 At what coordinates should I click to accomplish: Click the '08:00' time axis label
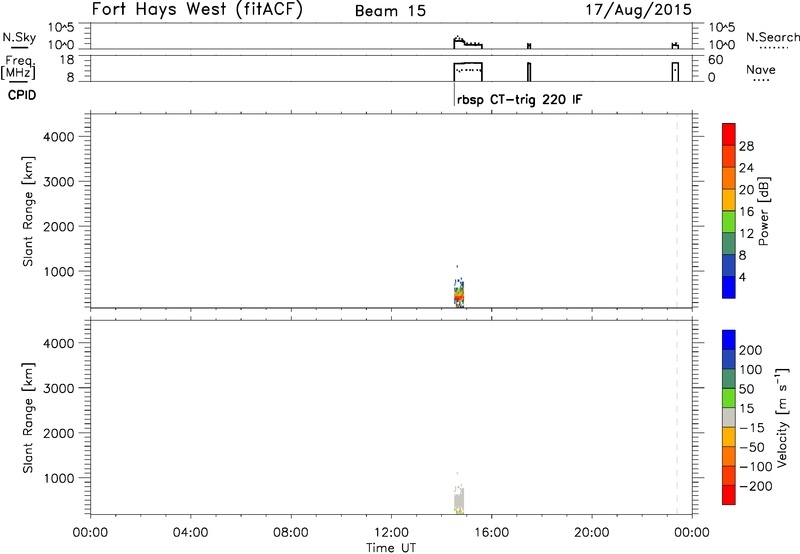point(291,532)
